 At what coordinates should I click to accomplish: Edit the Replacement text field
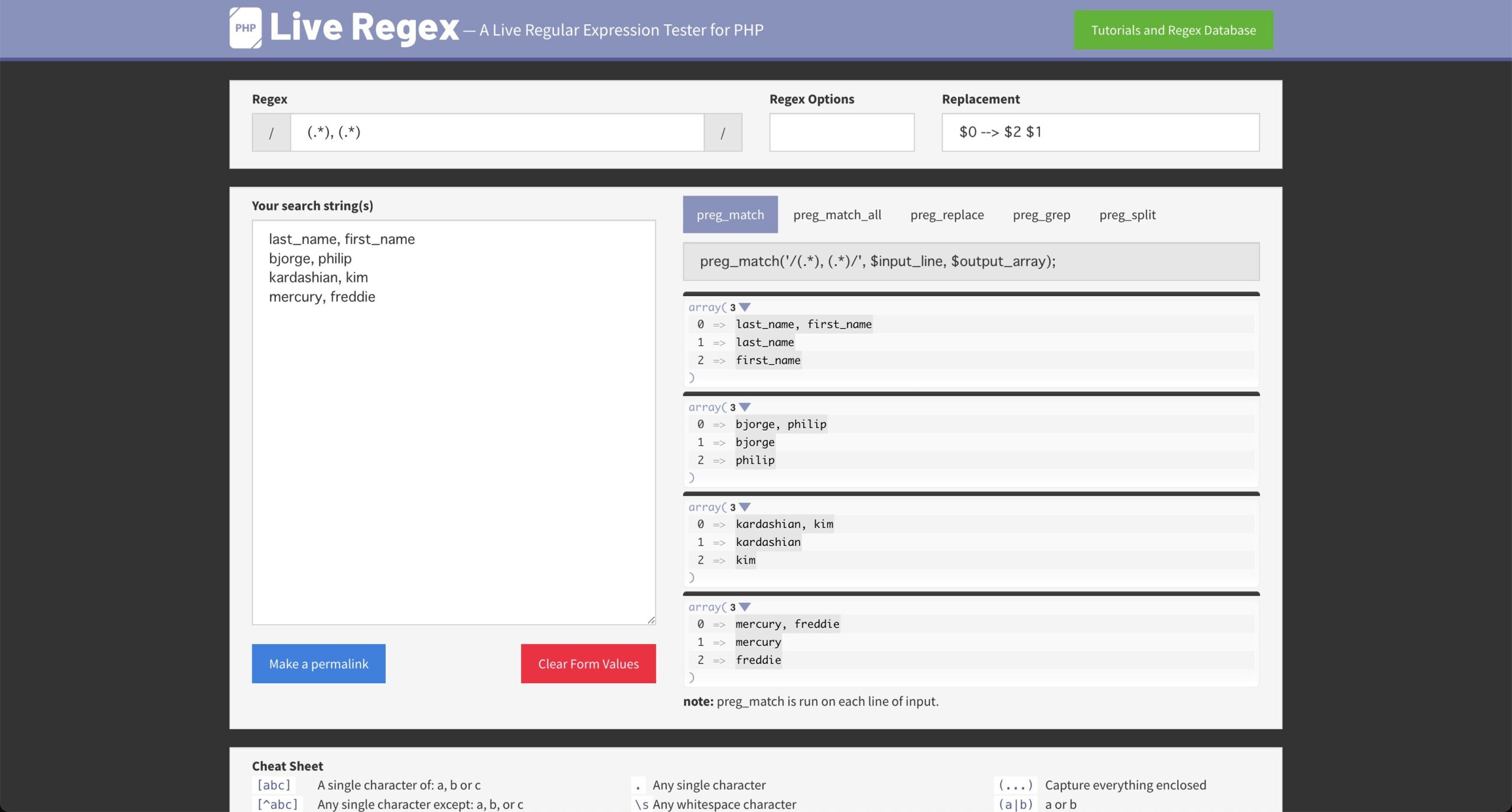1100,132
